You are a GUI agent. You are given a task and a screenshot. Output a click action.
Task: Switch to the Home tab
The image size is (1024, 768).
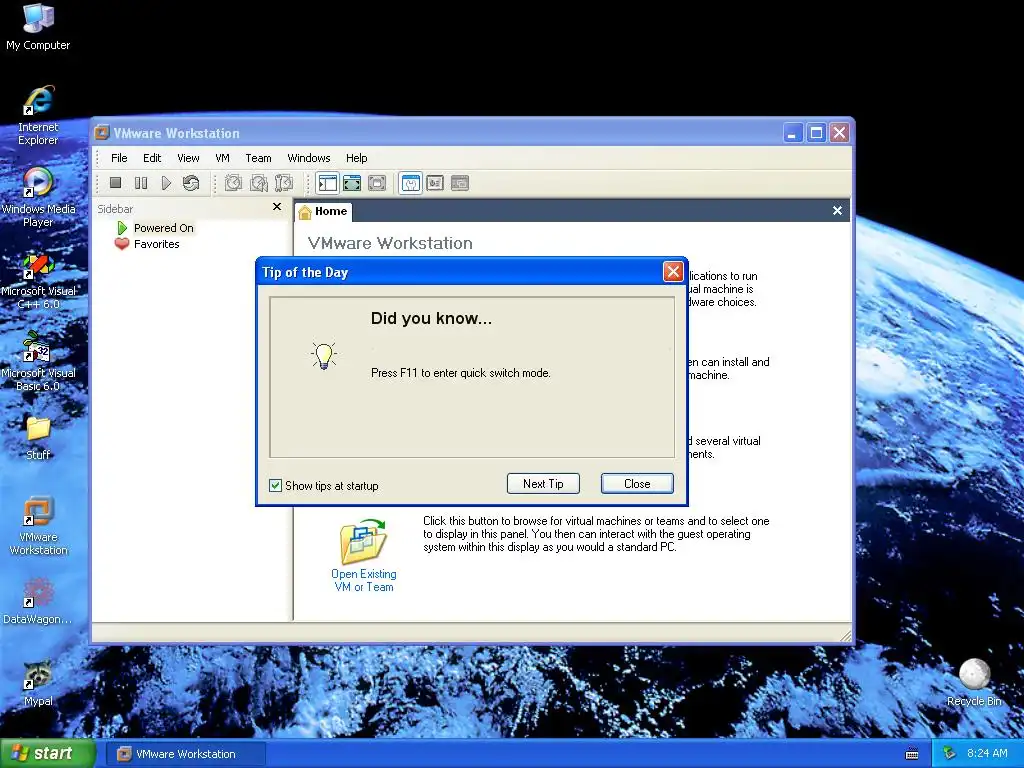324,212
